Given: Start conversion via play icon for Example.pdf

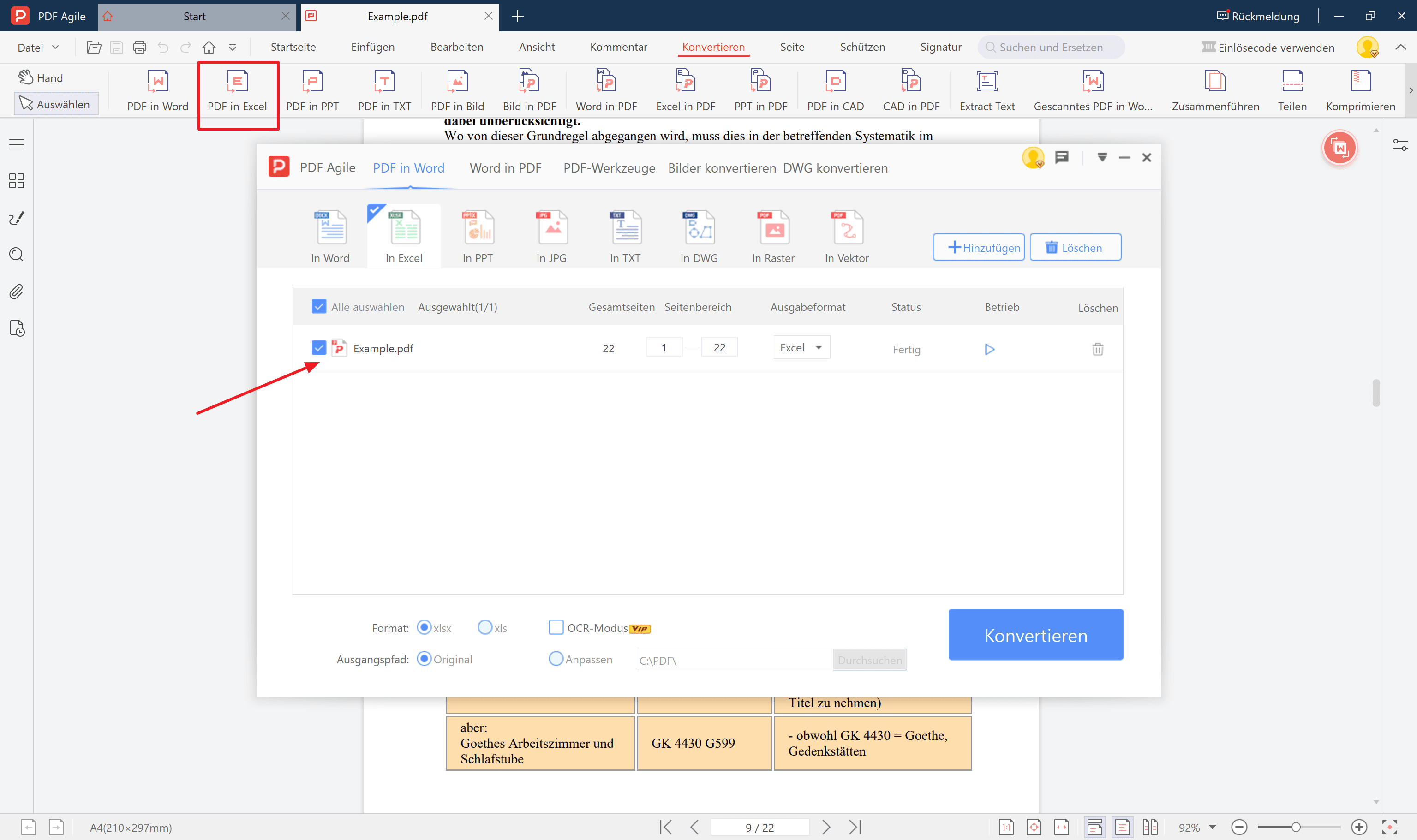Looking at the screenshot, I should (x=989, y=349).
